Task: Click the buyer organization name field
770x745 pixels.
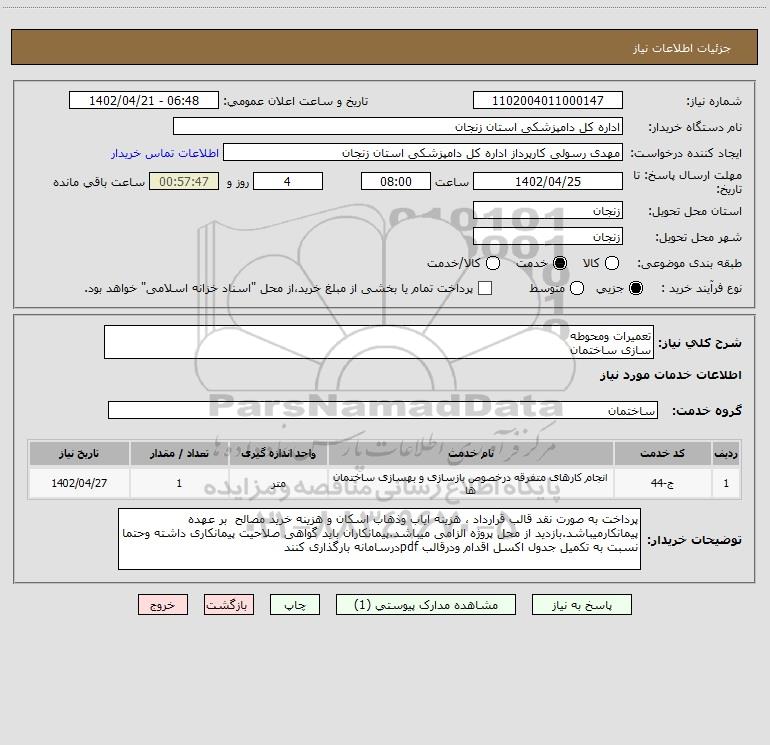Action: [x=398, y=127]
